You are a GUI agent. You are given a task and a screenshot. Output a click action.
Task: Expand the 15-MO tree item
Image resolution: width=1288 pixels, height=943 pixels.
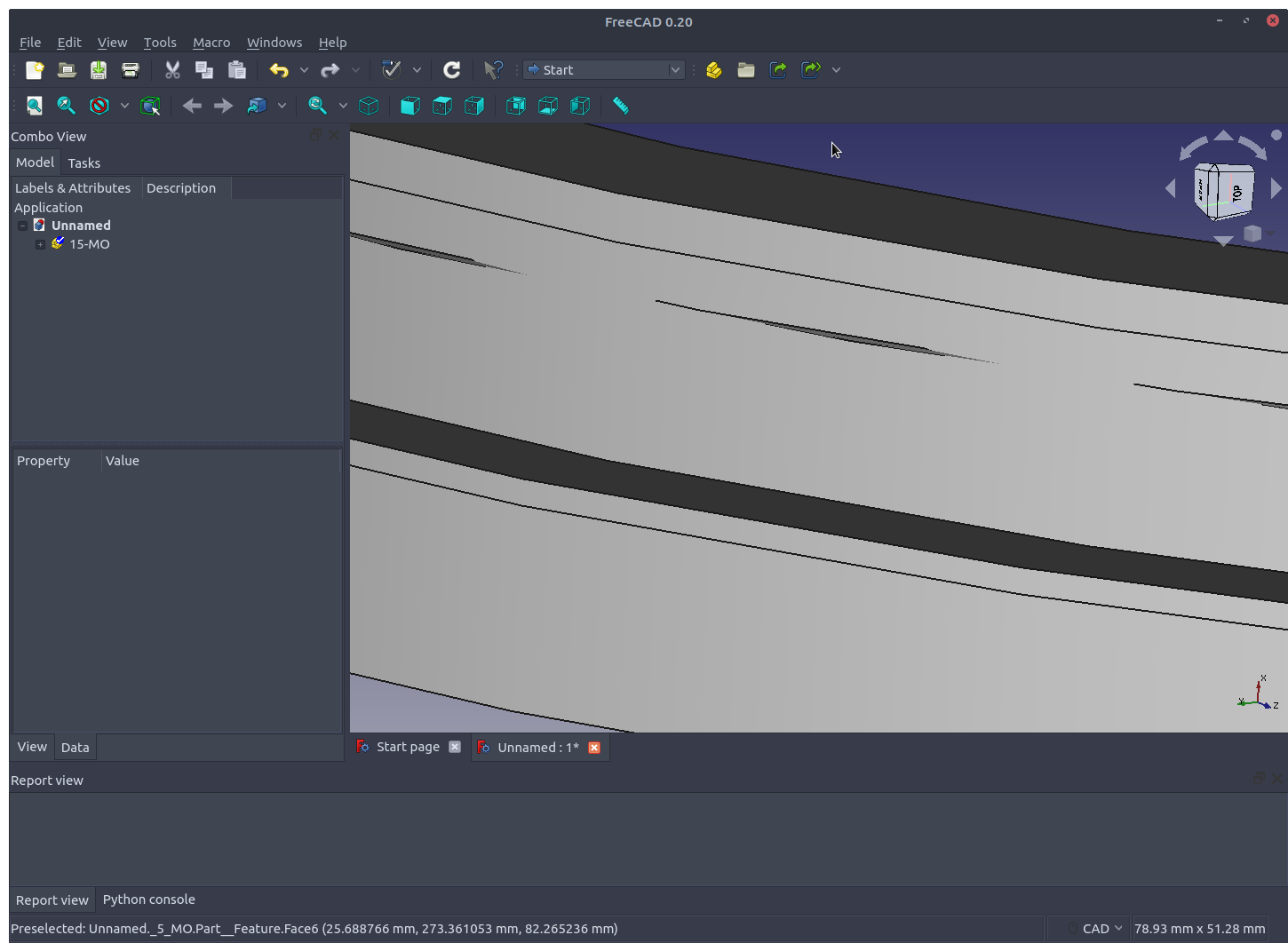pyautogui.click(x=40, y=244)
